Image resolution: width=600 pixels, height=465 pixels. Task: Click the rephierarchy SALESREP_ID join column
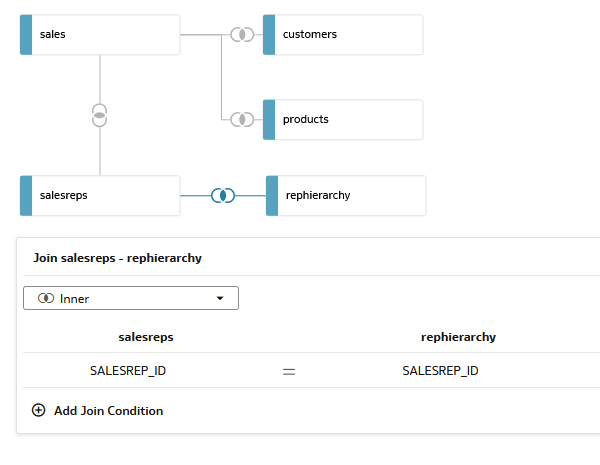[x=440, y=371]
